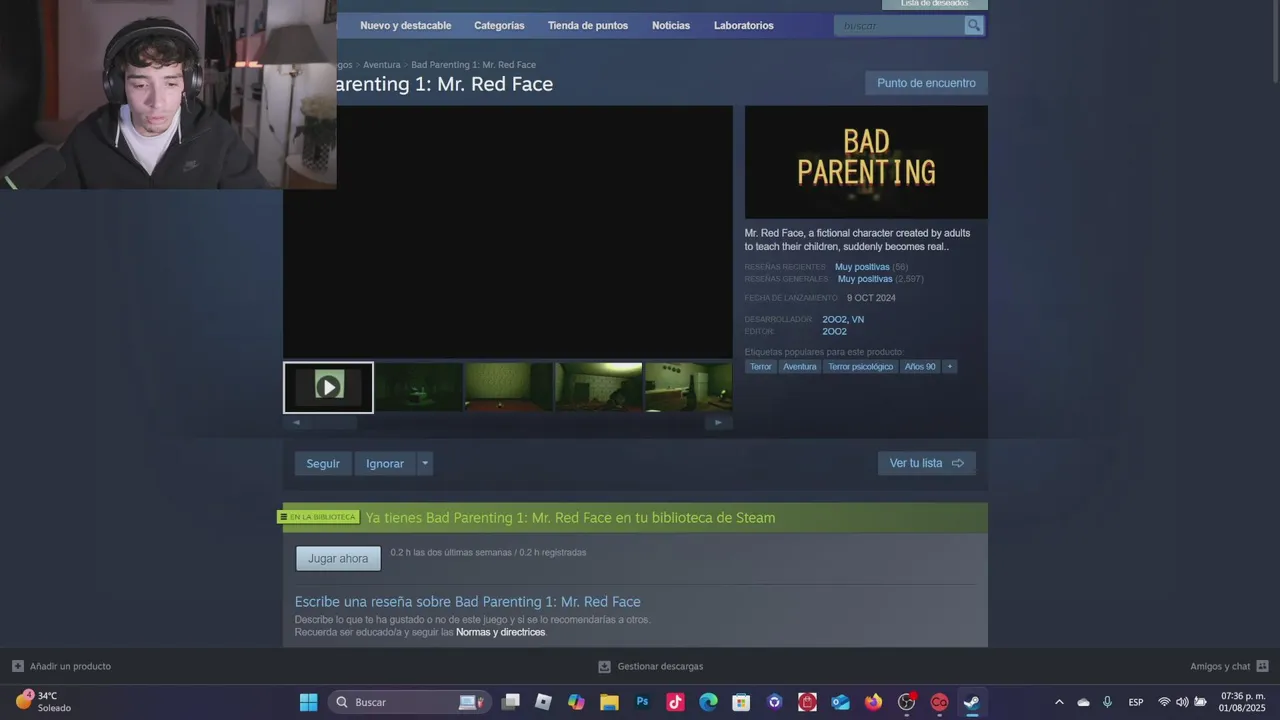Click the Terror tag
1280x720 pixels.
click(x=761, y=367)
